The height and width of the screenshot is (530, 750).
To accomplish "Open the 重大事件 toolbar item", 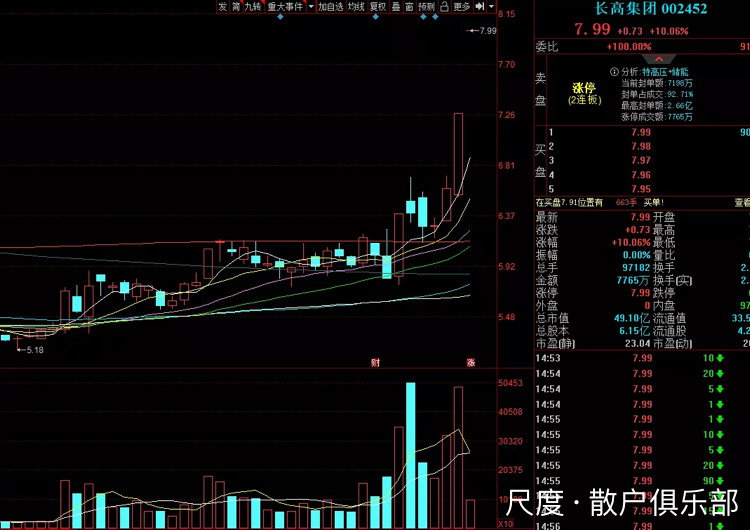I will click(x=285, y=6).
